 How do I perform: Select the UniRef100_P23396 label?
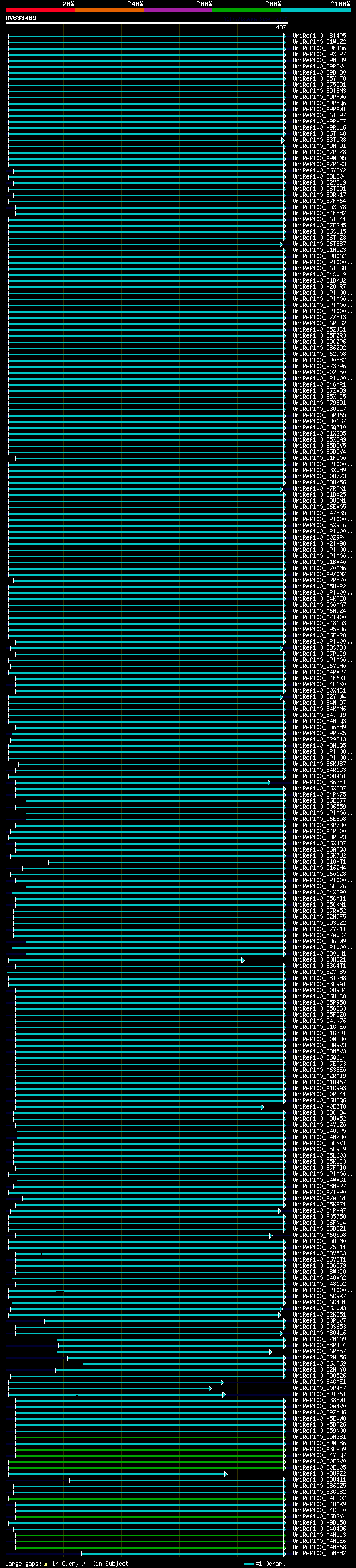(319, 366)
